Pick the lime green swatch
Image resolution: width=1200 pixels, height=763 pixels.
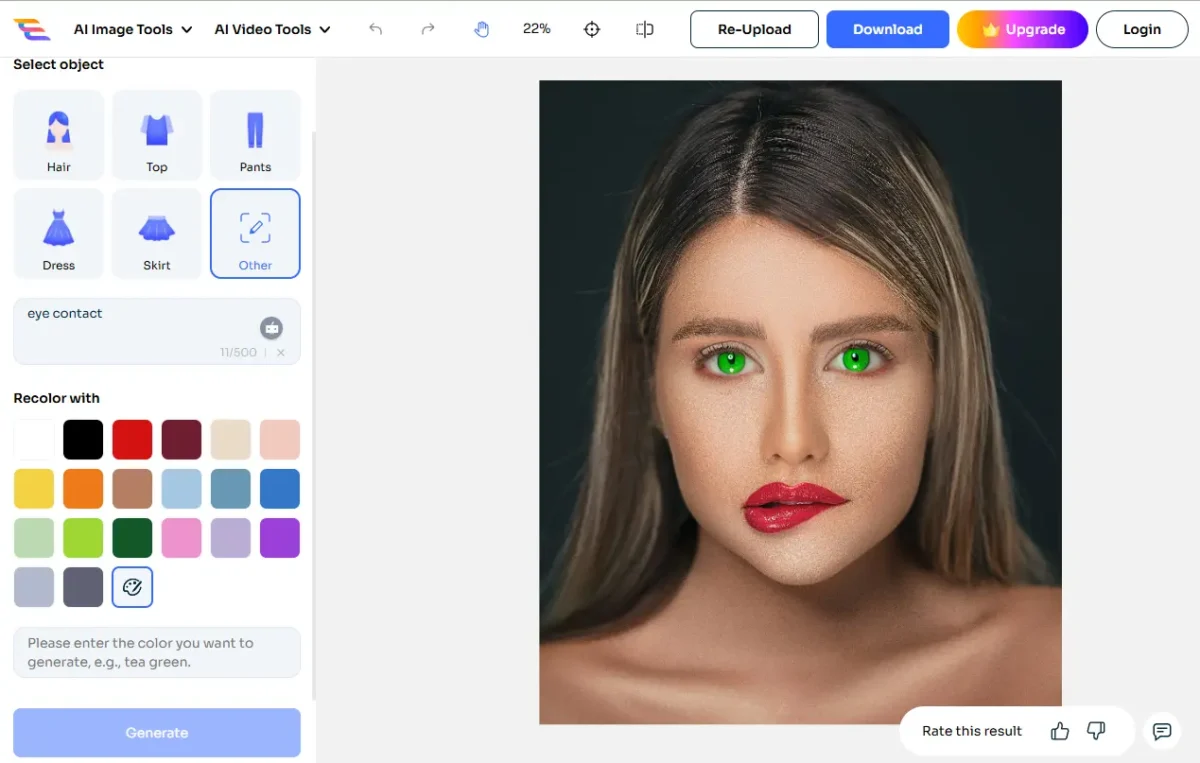[83, 538]
